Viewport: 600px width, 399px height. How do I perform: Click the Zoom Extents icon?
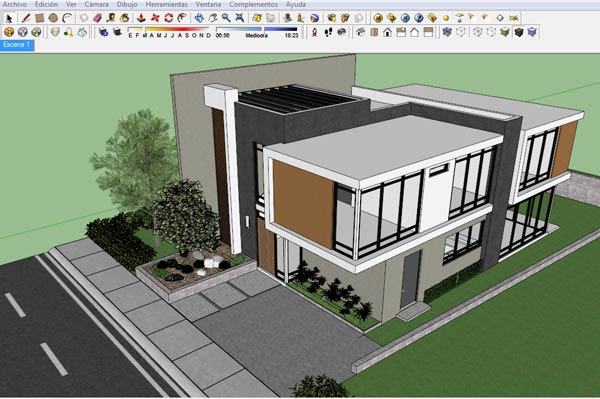click(240, 18)
